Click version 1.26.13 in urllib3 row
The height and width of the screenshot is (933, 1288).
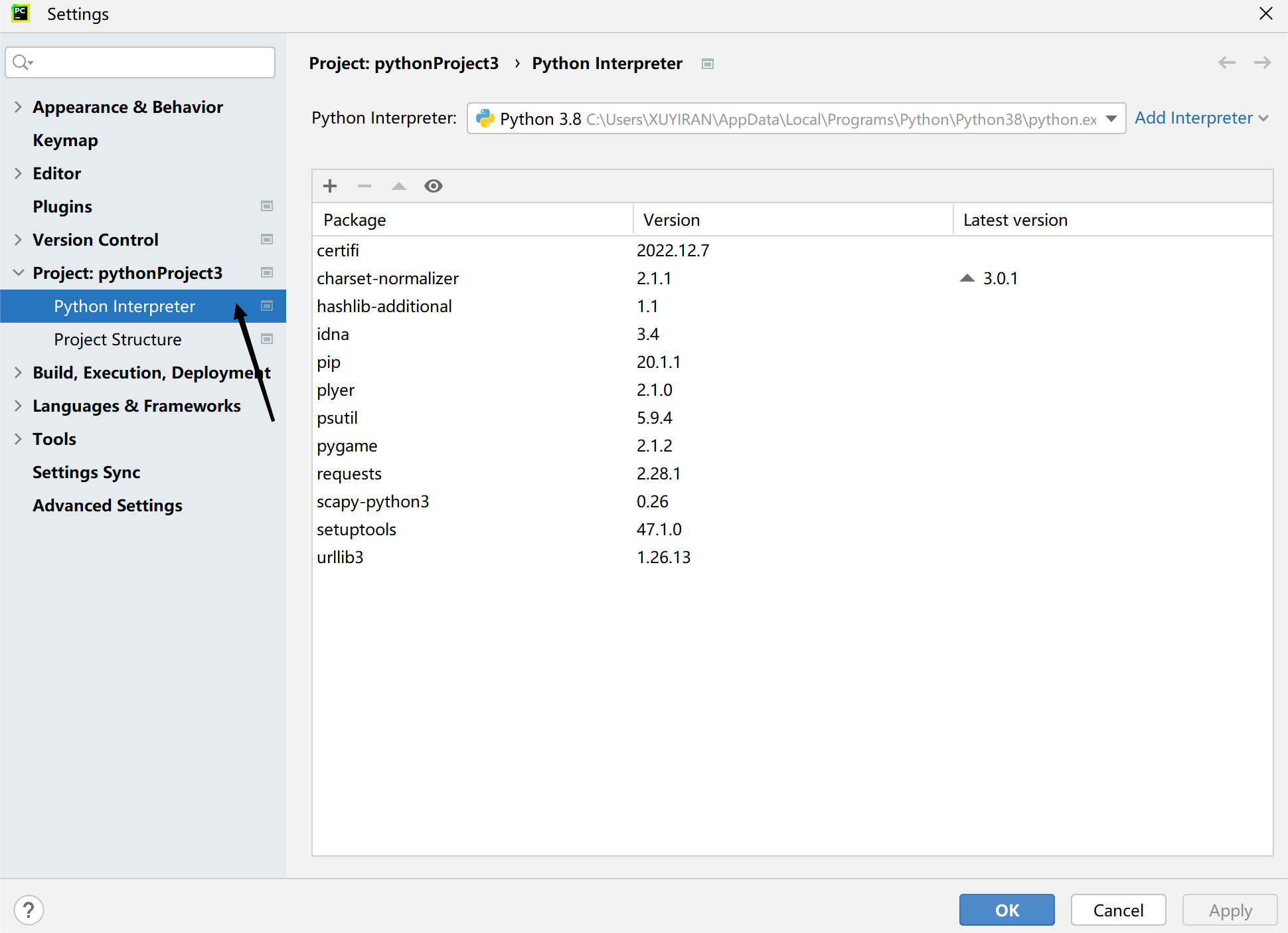pyautogui.click(x=664, y=557)
